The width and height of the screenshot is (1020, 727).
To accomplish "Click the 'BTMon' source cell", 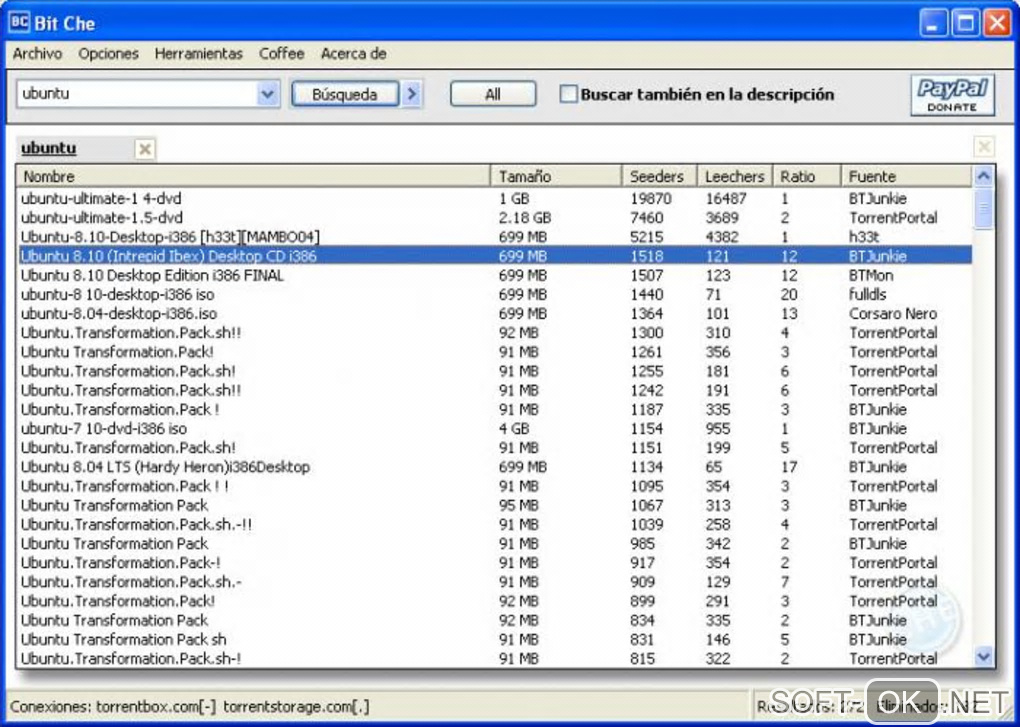I will 871,275.
